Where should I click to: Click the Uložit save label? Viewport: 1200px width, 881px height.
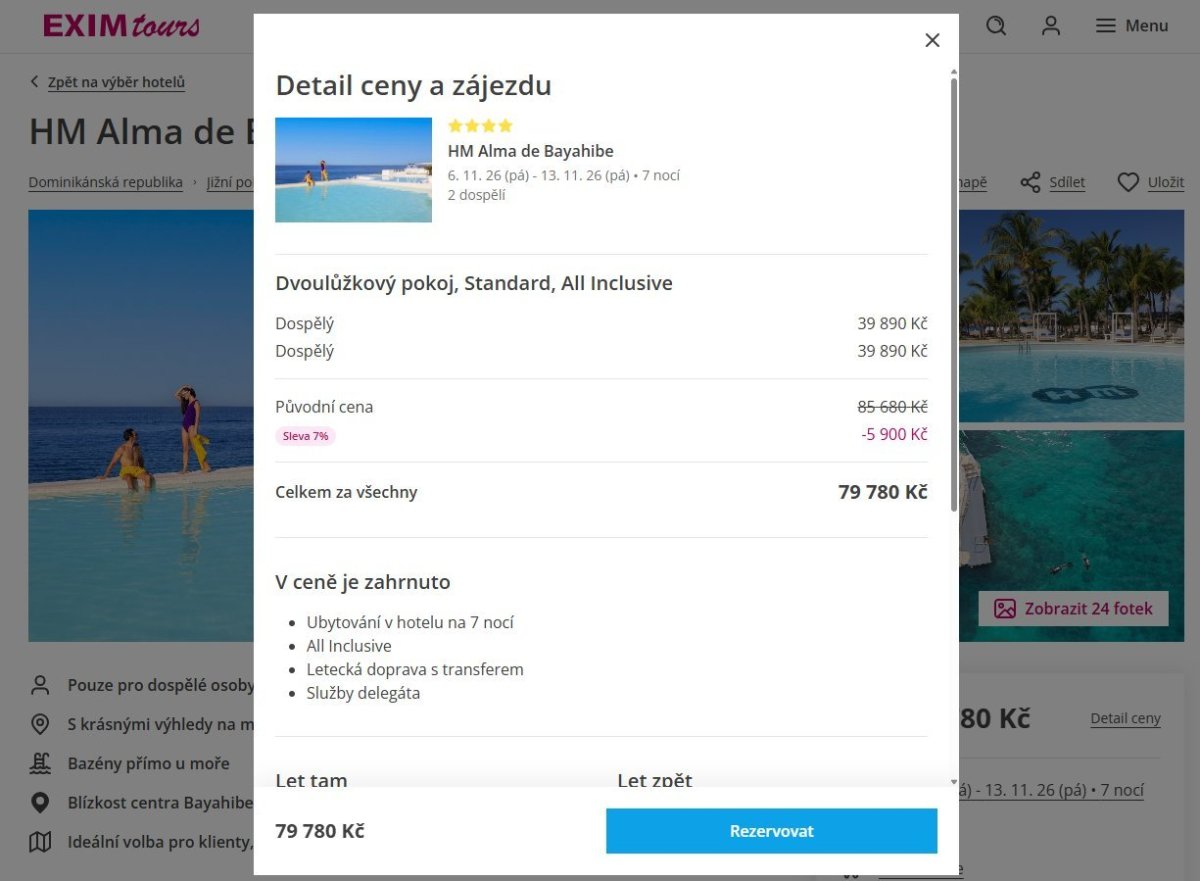point(1166,183)
